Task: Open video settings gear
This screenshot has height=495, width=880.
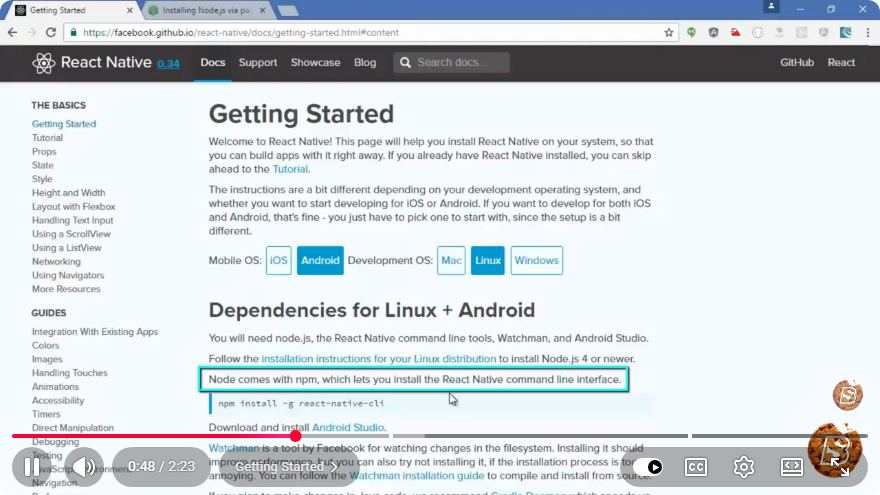Action: [x=744, y=467]
